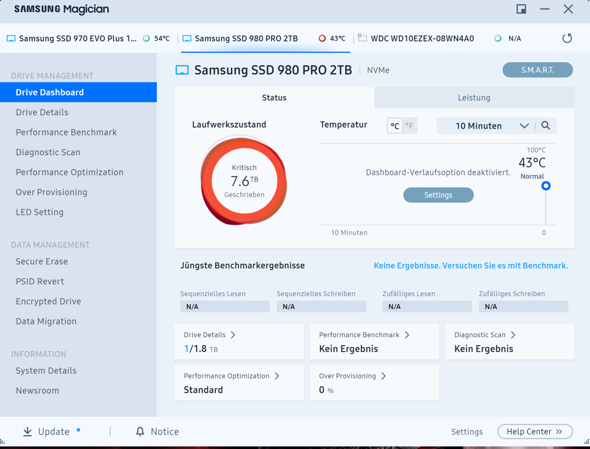590x449 pixels.
Task: Open Drive Details card chevron
Action: (x=233, y=335)
